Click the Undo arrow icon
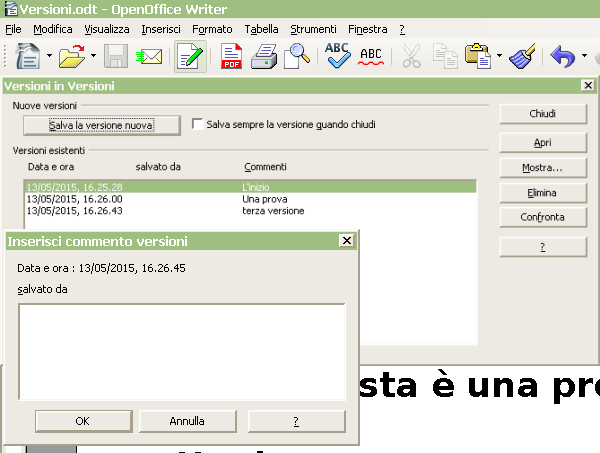Screen dimensions: 600x453 coord(563,56)
